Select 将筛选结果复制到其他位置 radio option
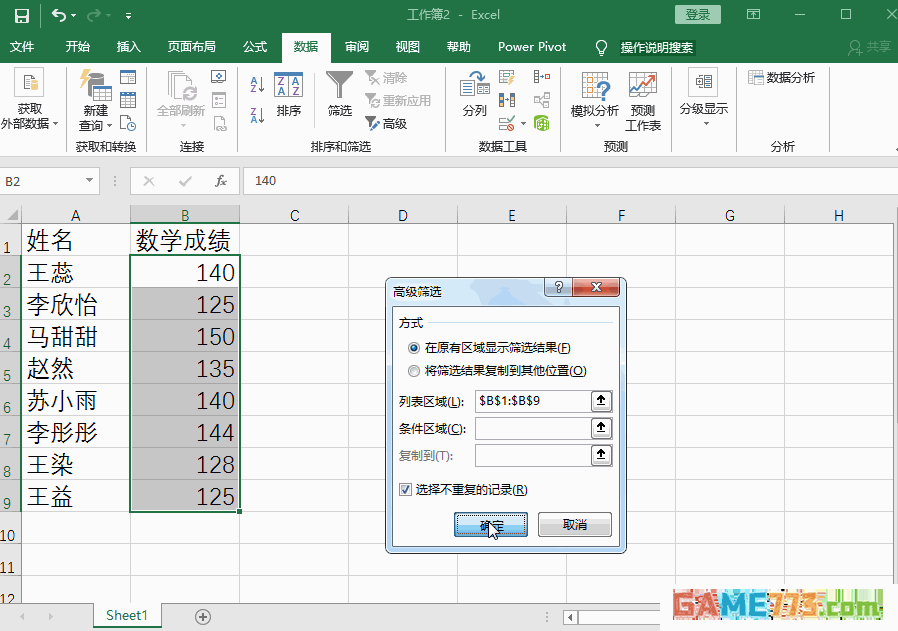Screen dimensions: 898x631 [x=414, y=371]
